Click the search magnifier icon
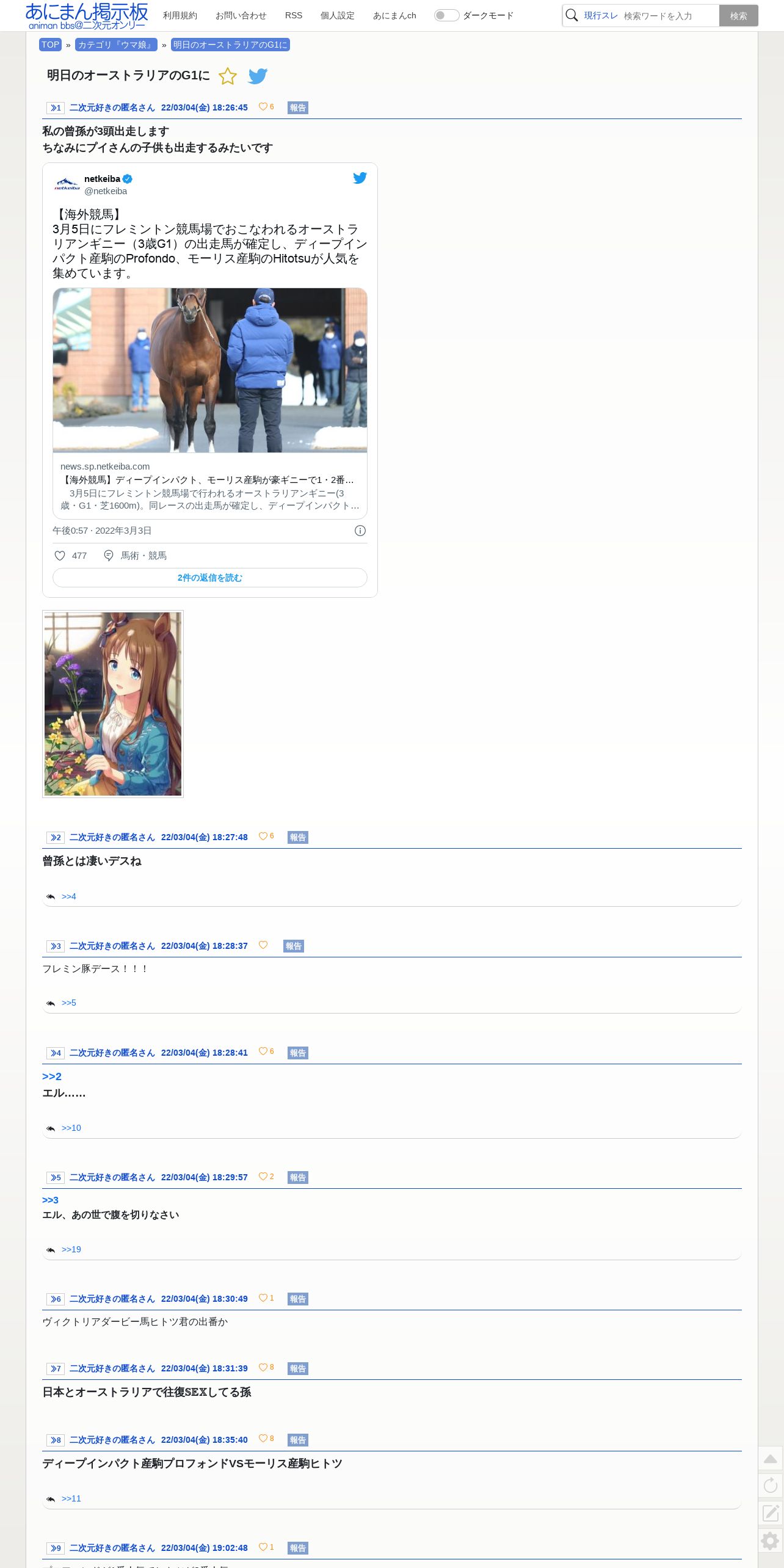 pos(572,15)
